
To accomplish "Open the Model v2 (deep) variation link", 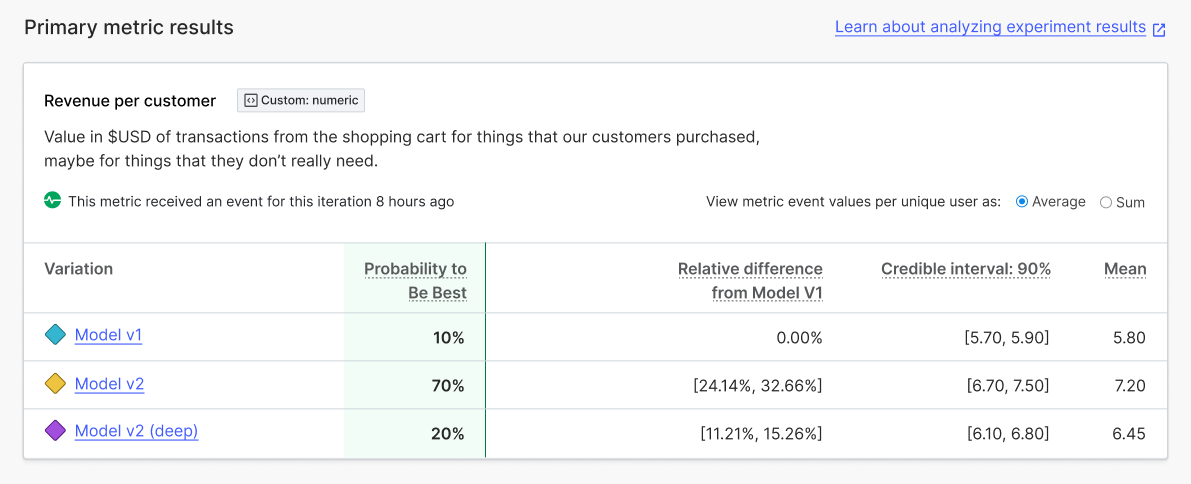I will 136,431.
